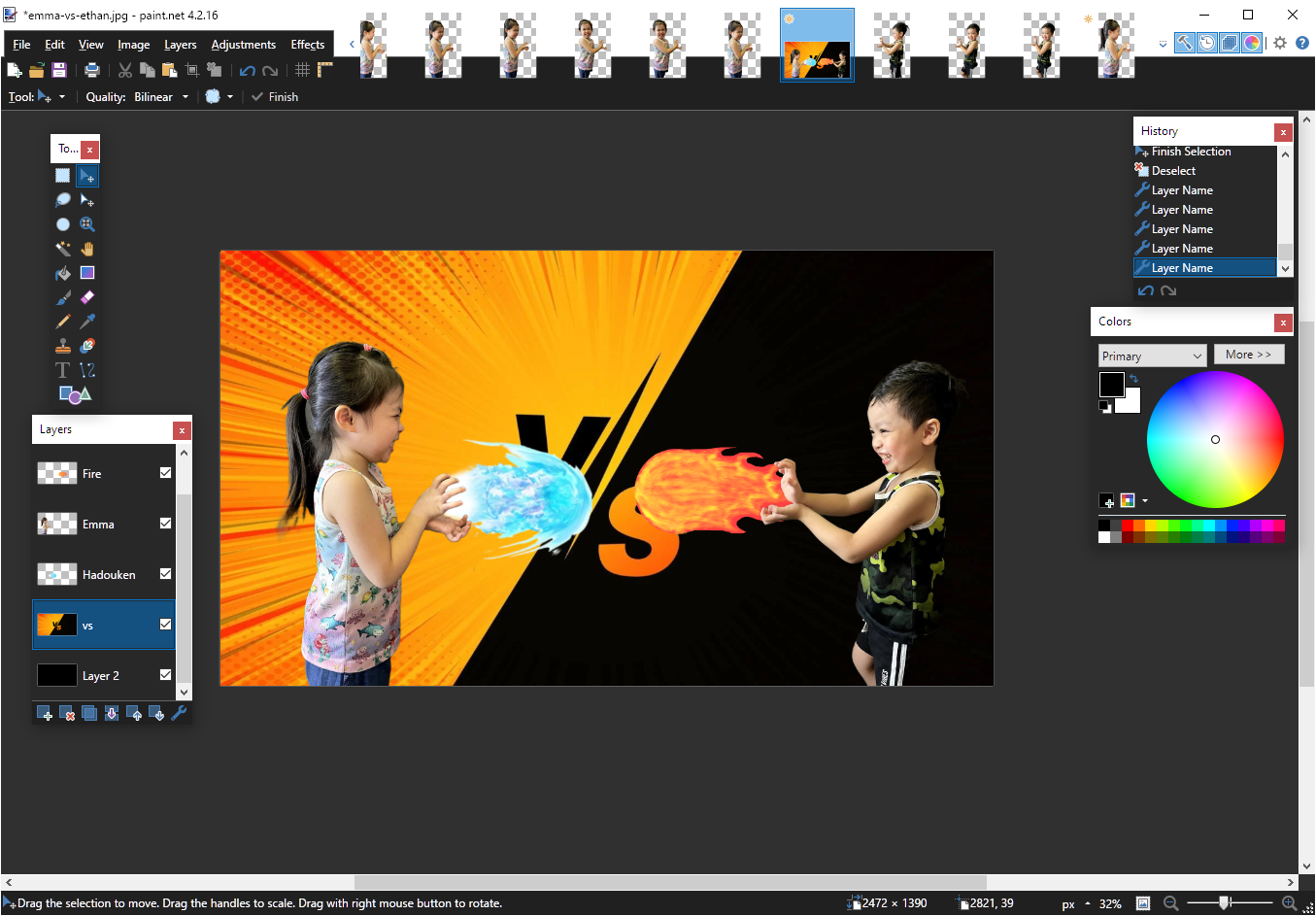Image resolution: width=1316 pixels, height=916 pixels.
Task: Toggle the History window button
Action: (1207, 43)
